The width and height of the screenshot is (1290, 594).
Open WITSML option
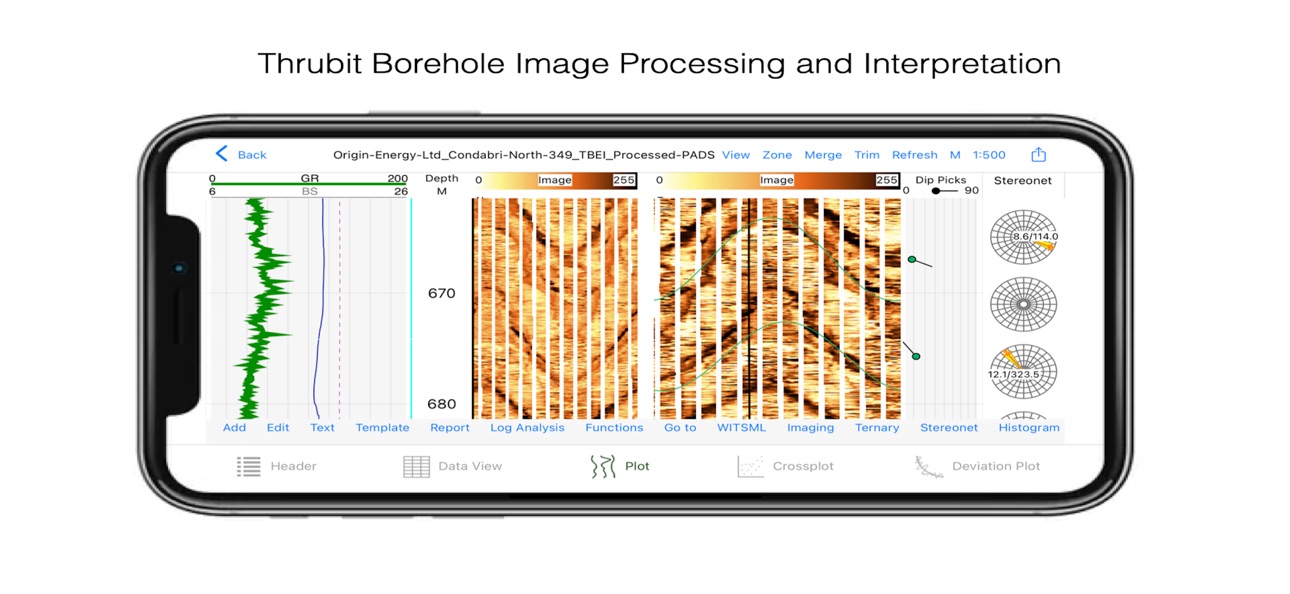[x=741, y=427]
